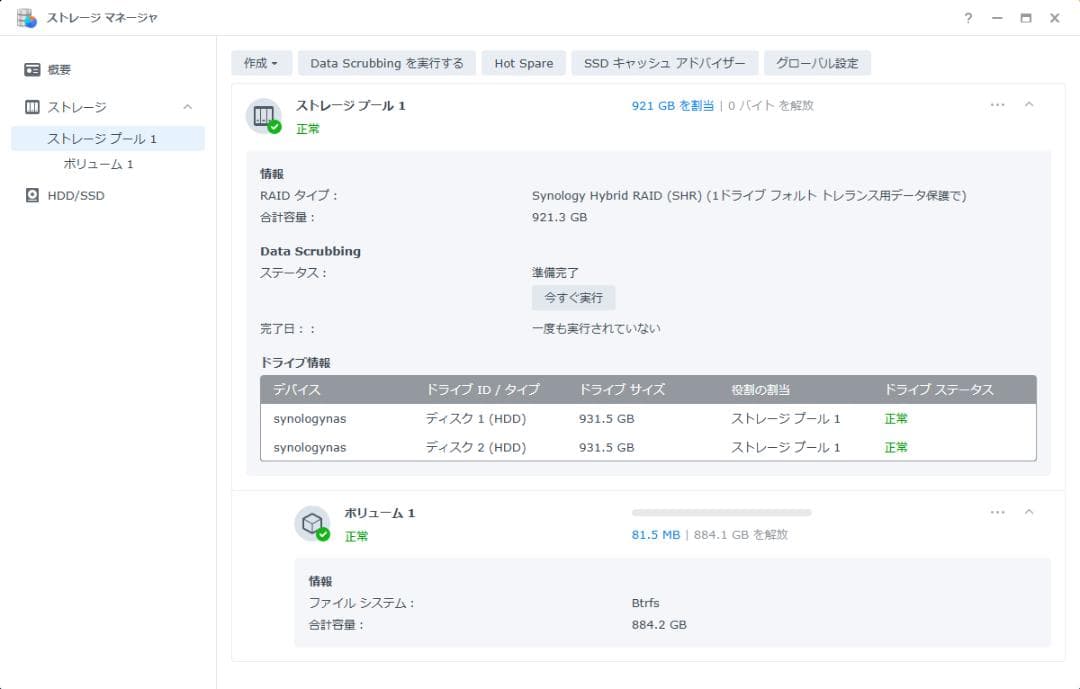Open the 作成 dropdown menu

(x=260, y=62)
